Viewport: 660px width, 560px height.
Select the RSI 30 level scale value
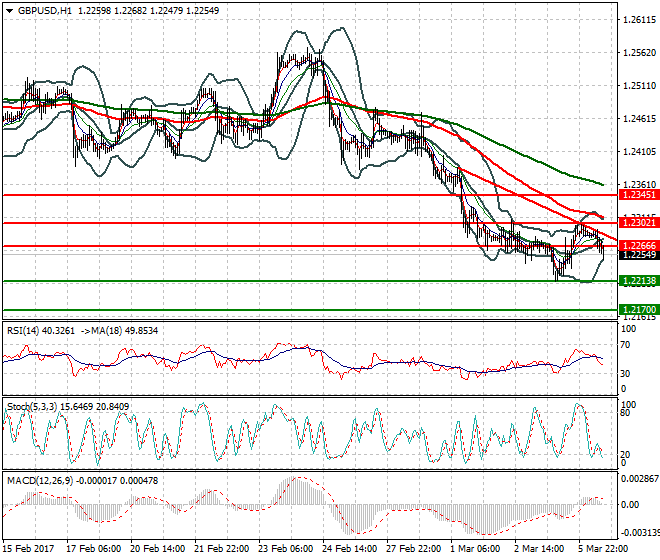pyautogui.click(x=625, y=374)
